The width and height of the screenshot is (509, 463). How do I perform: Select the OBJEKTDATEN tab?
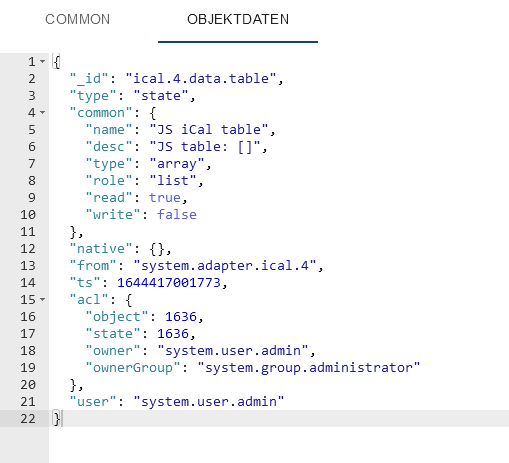click(x=238, y=19)
